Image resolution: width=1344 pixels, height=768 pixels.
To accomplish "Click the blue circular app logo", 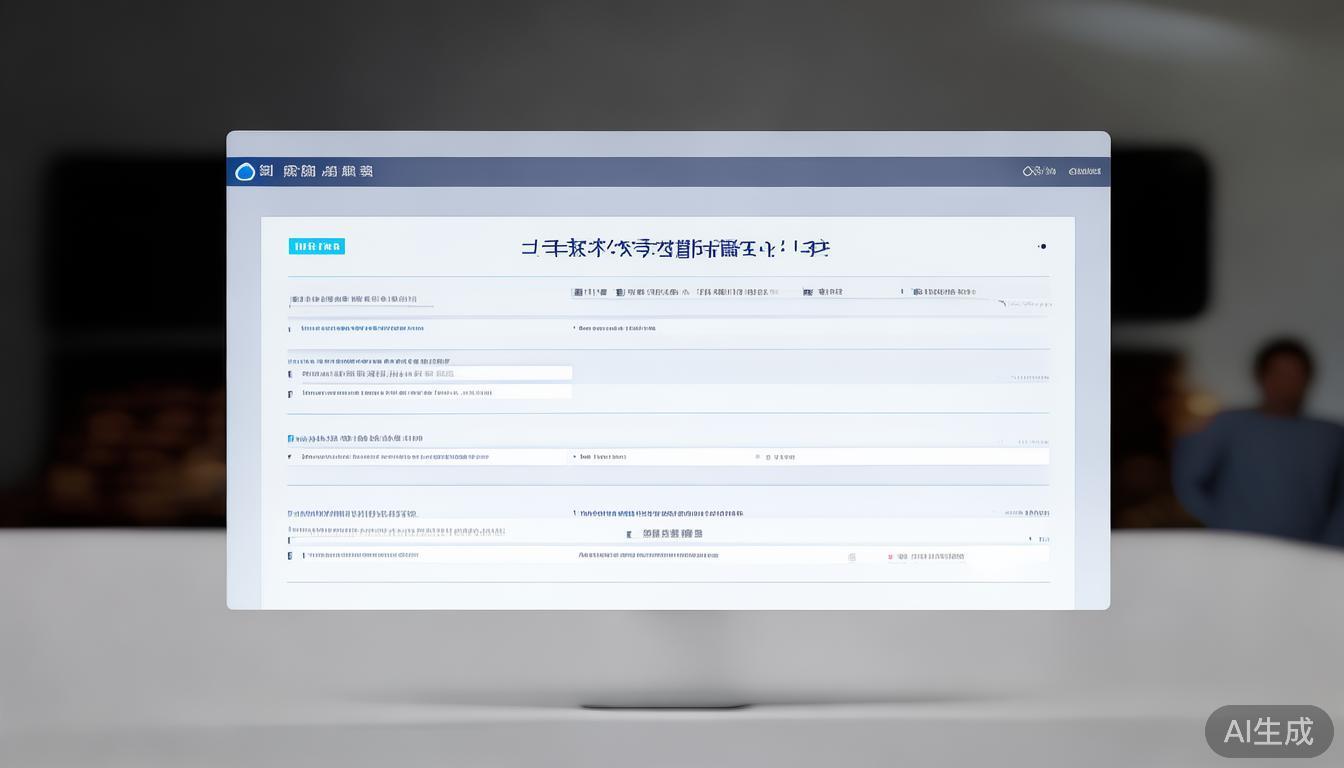I will [x=247, y=171].
